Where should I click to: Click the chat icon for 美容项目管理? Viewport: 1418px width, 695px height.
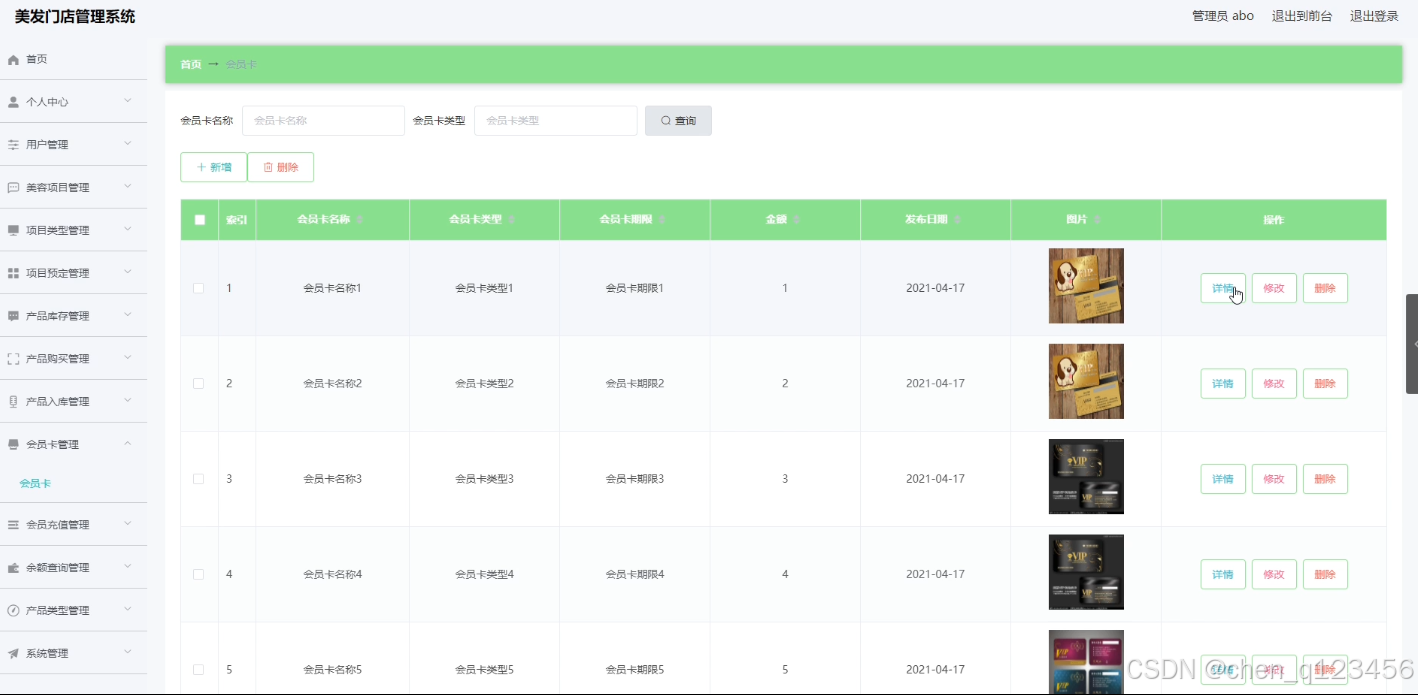tap(13, 188)
